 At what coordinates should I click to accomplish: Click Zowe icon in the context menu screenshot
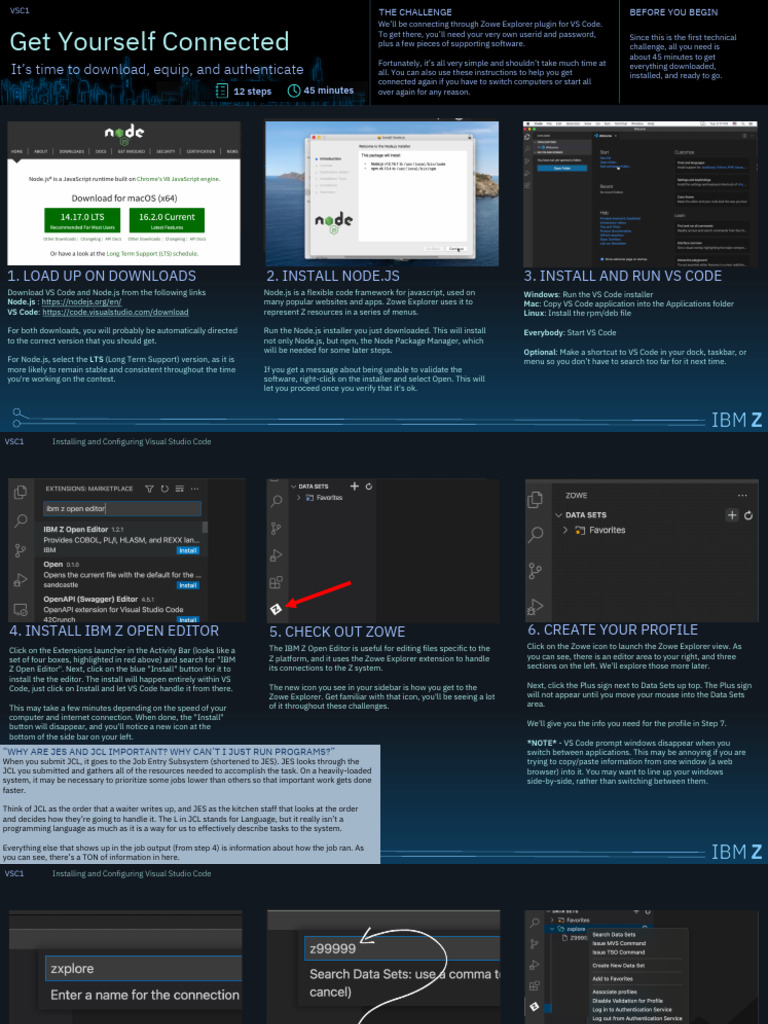coord(534,1007)
